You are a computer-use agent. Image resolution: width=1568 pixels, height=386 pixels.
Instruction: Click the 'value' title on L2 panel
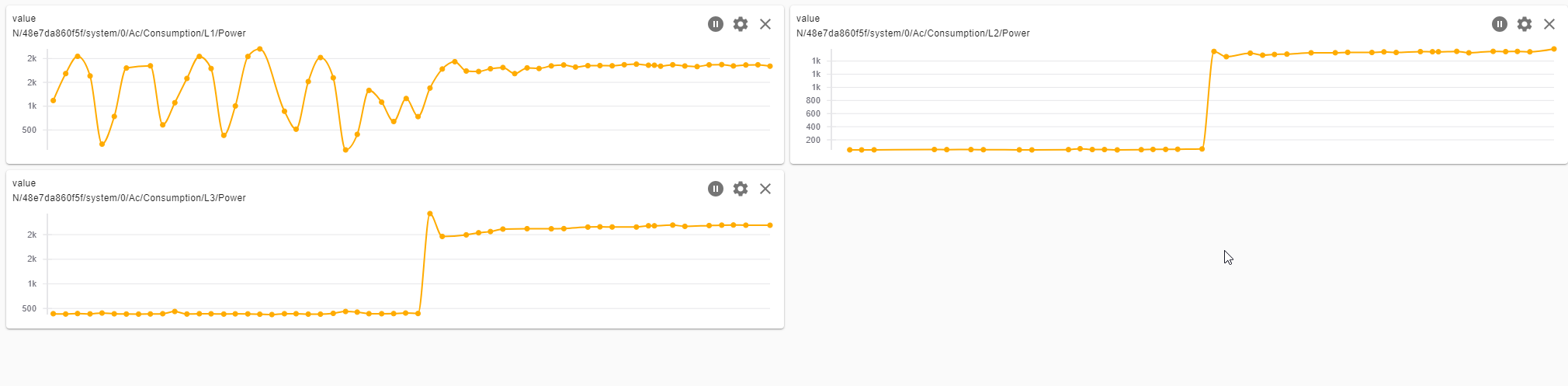pyautogui.click(x=808, y=19)
